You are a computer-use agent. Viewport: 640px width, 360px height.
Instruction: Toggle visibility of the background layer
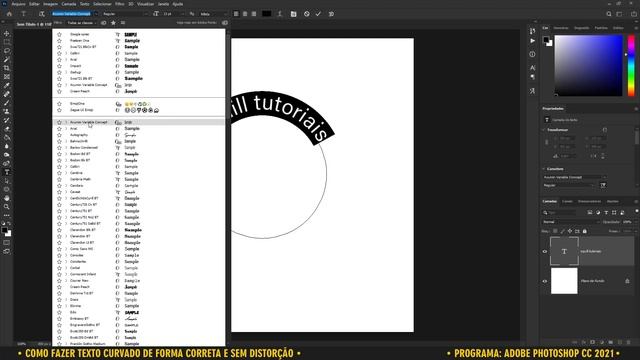tap(544, 281)
